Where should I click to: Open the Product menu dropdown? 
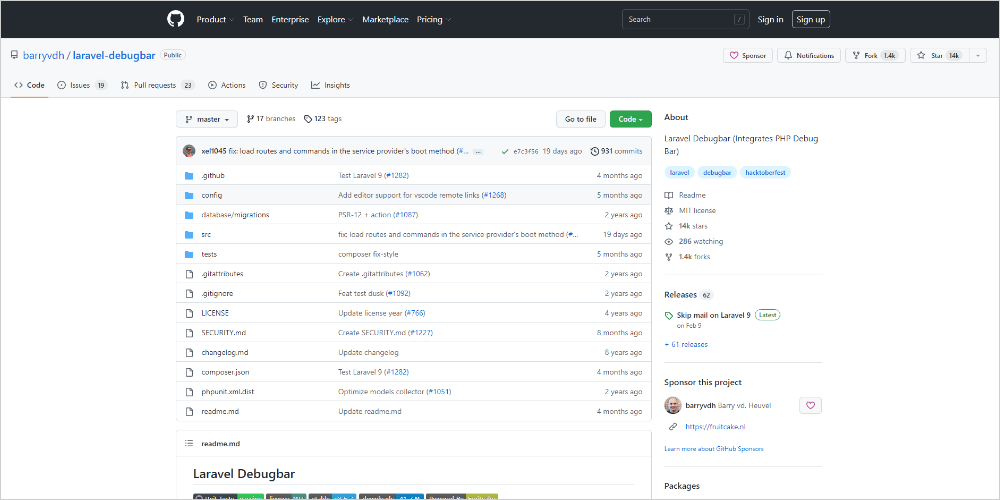215,20
